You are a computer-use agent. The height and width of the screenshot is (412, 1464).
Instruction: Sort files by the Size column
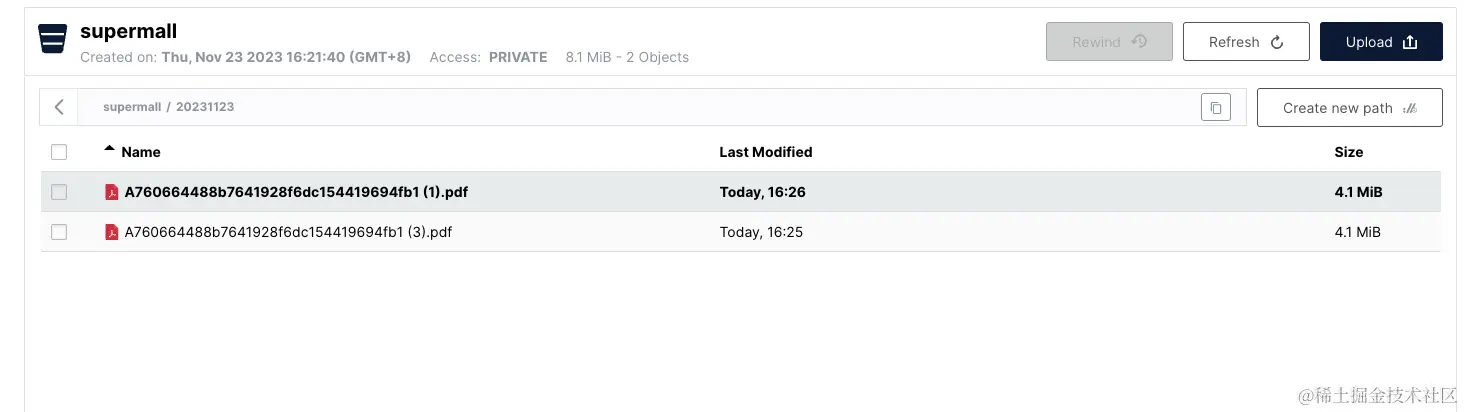click(x=1348, y=152)
